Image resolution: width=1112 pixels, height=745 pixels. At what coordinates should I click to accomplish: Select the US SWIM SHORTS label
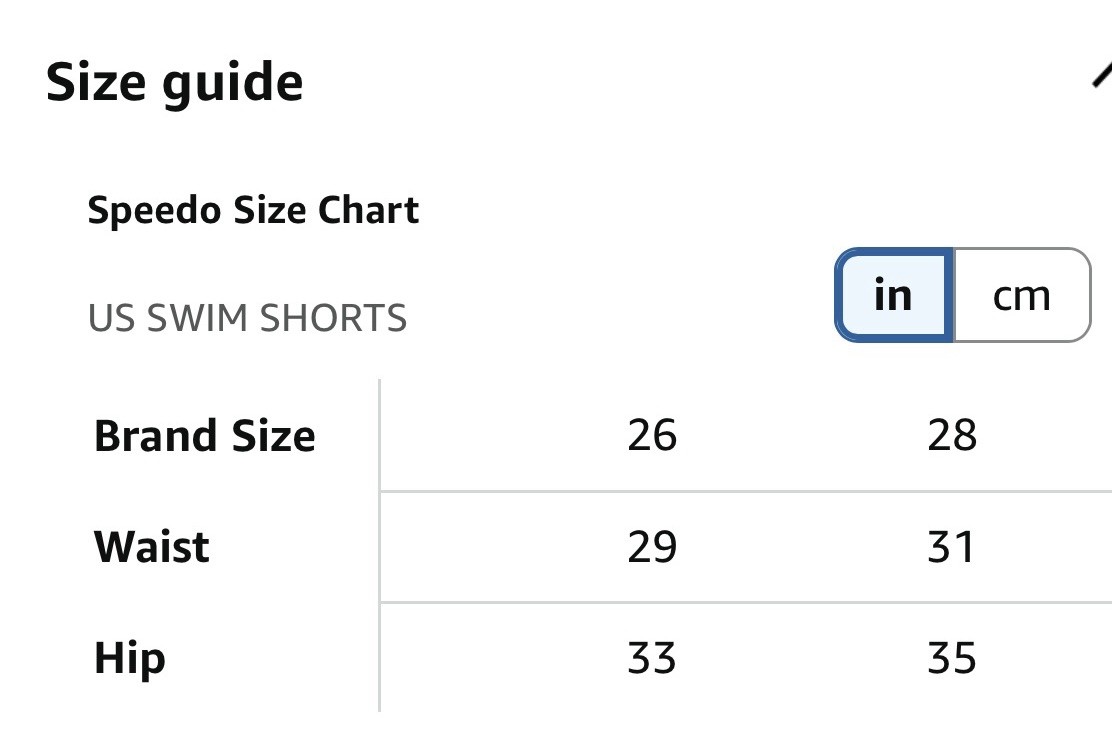coord(247,318)
